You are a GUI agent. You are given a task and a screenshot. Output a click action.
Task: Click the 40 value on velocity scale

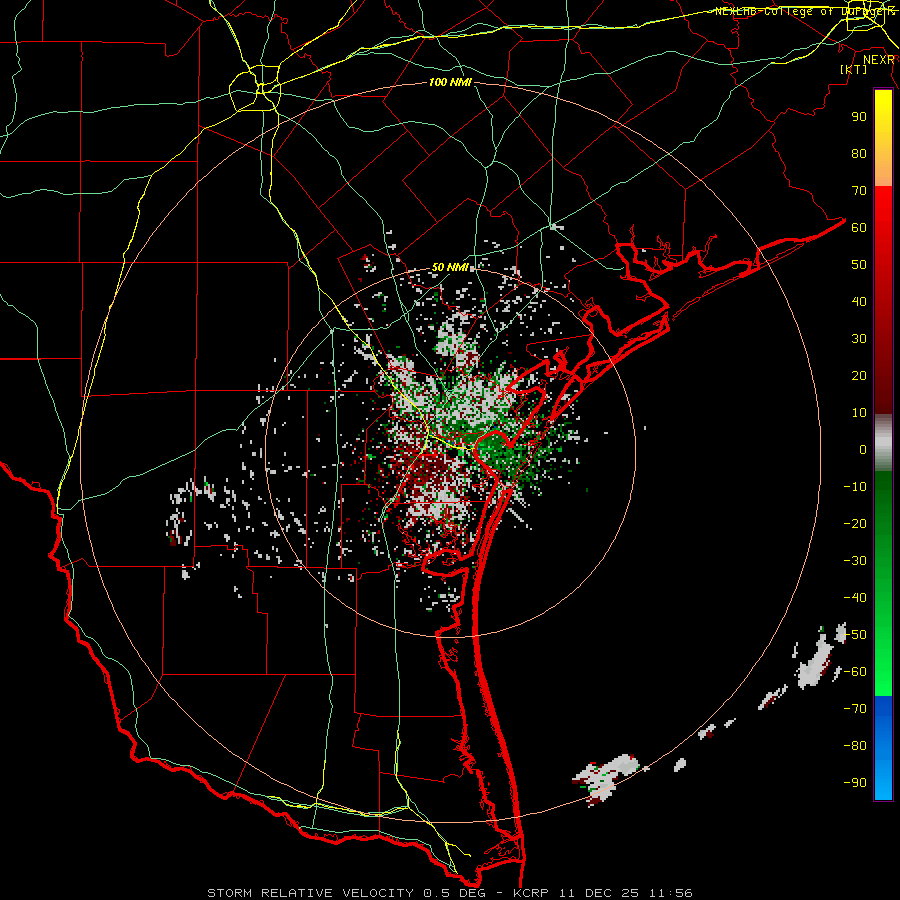click(859, 301)
